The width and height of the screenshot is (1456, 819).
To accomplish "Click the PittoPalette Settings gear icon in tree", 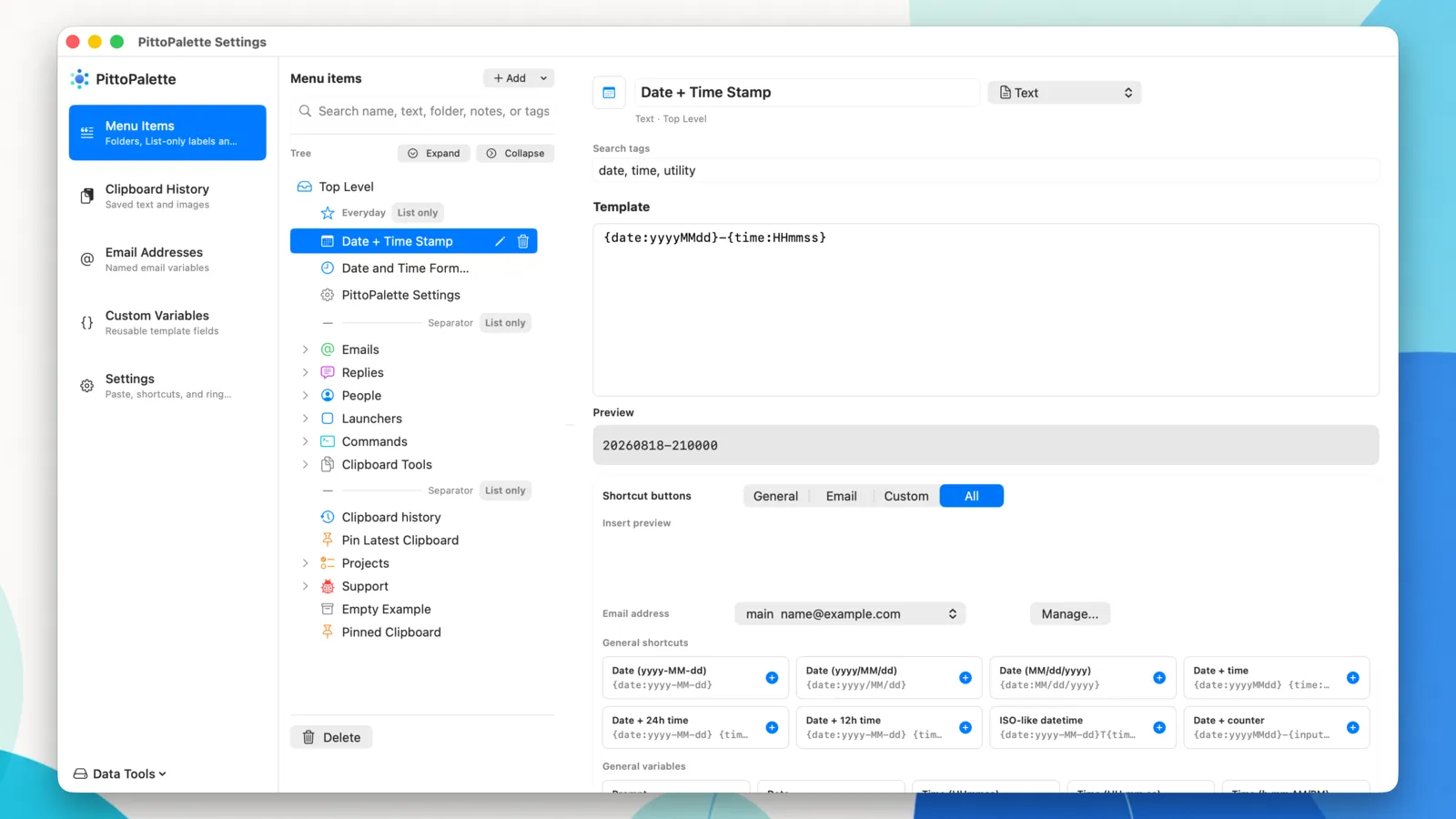I will tap(328, 295).
